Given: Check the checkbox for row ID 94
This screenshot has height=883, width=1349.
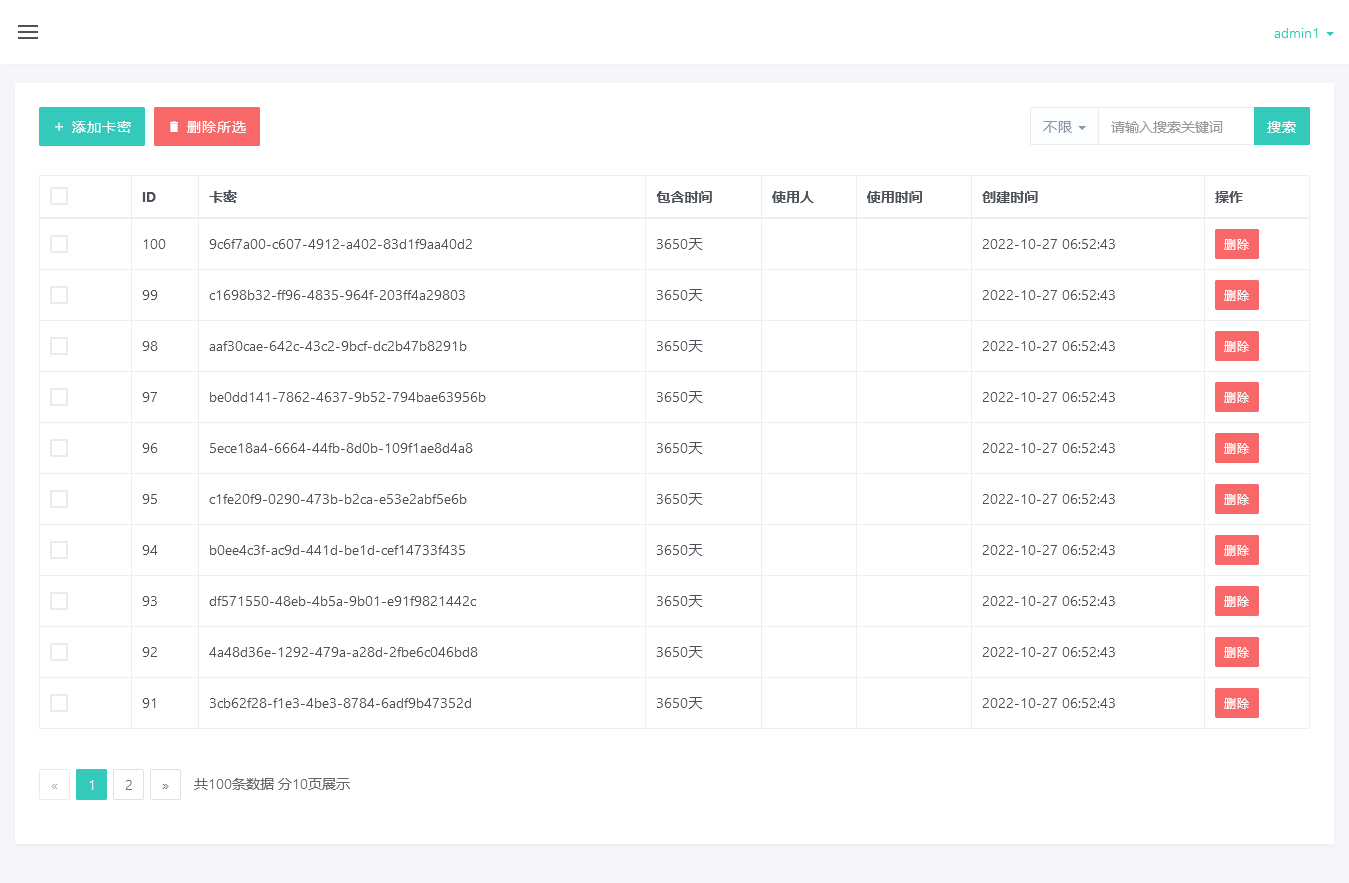Looking at the screenshot, I should pos(59,550).
